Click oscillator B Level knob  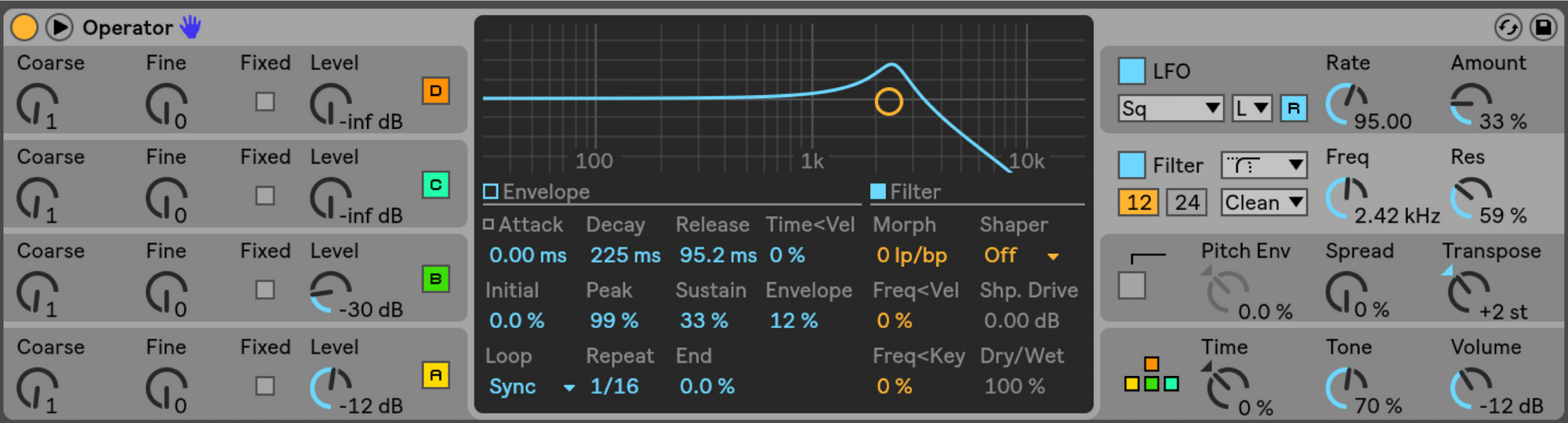331,292
